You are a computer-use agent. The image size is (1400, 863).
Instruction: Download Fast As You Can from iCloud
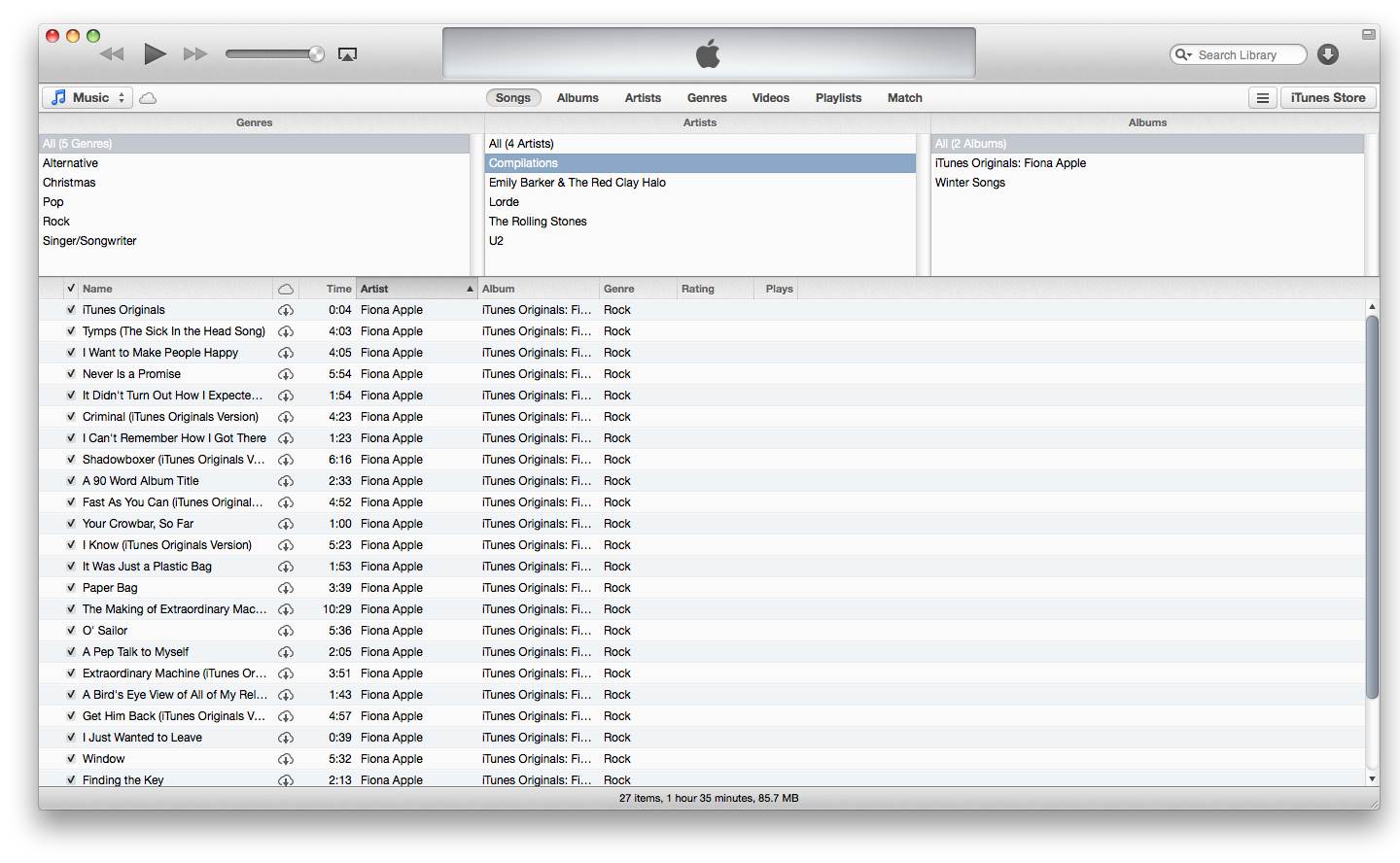pos(286,502)
